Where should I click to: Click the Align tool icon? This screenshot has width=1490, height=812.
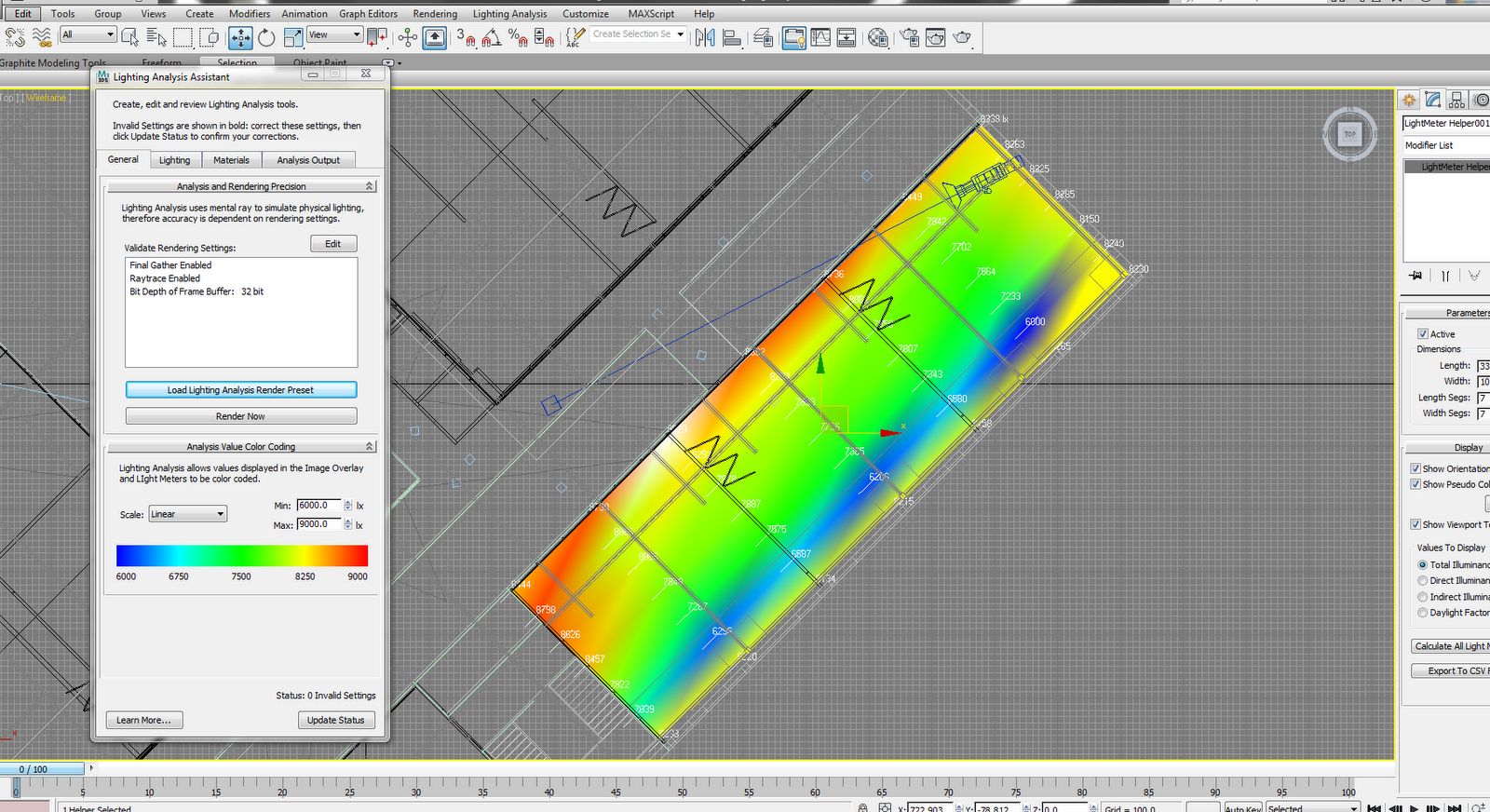point(732,37)
